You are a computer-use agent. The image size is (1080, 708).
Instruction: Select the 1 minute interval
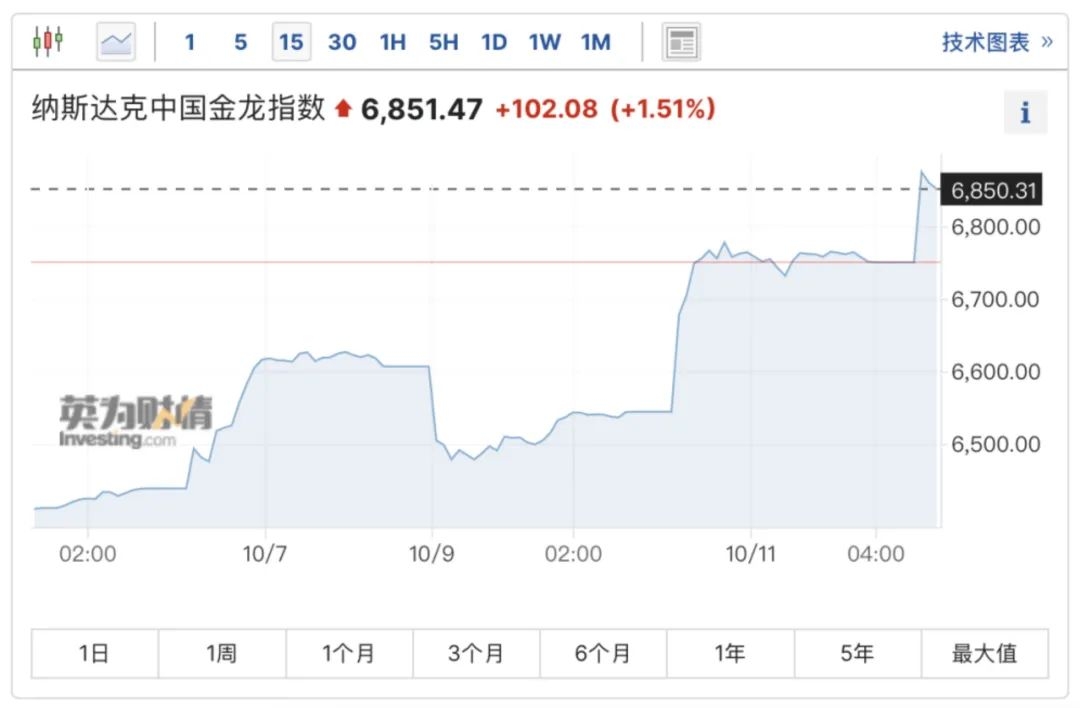tap(190, 42)
